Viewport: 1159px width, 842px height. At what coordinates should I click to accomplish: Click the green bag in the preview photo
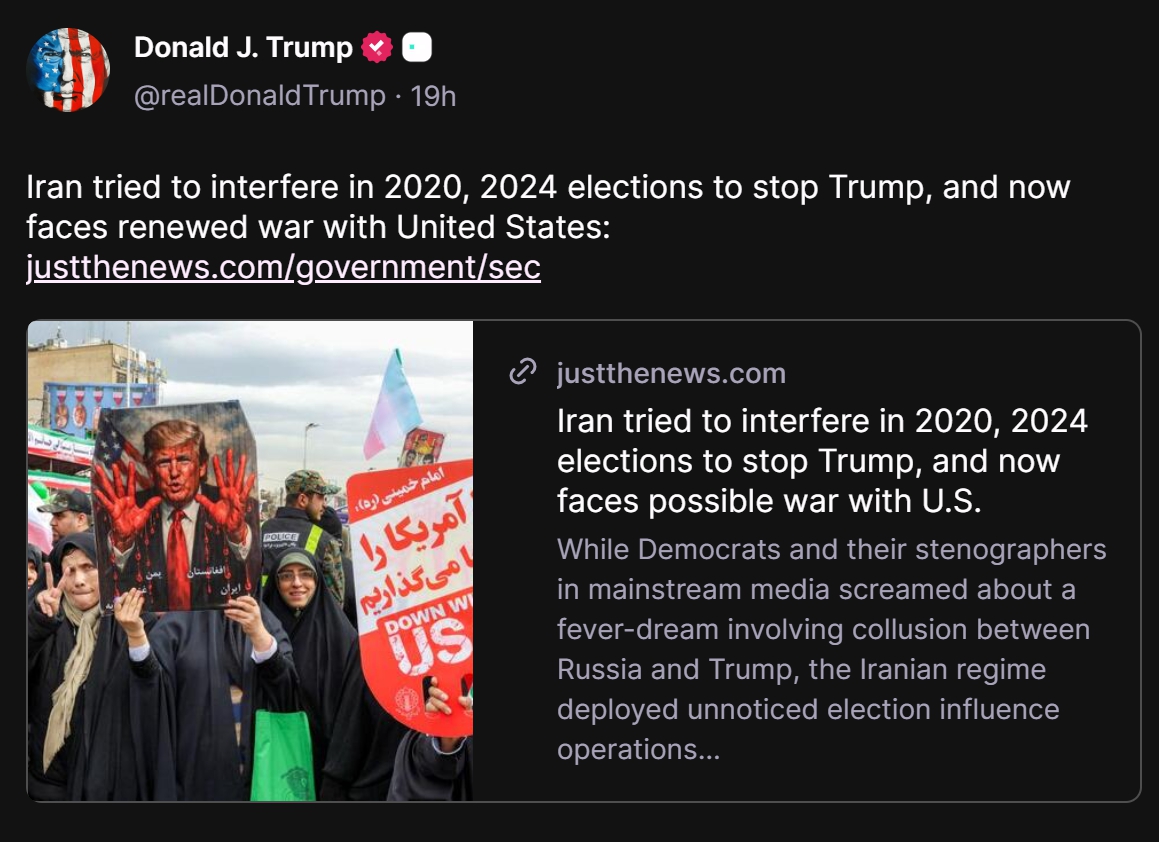tap(282, 757)
